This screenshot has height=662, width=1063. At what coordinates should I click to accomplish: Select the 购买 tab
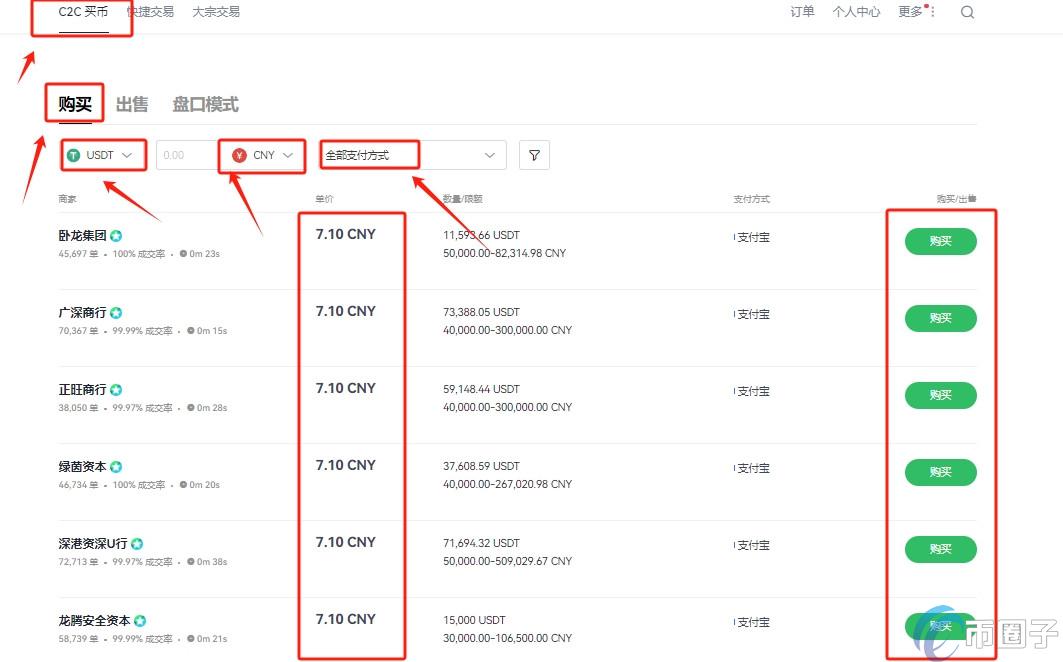[x=75, y=104]
